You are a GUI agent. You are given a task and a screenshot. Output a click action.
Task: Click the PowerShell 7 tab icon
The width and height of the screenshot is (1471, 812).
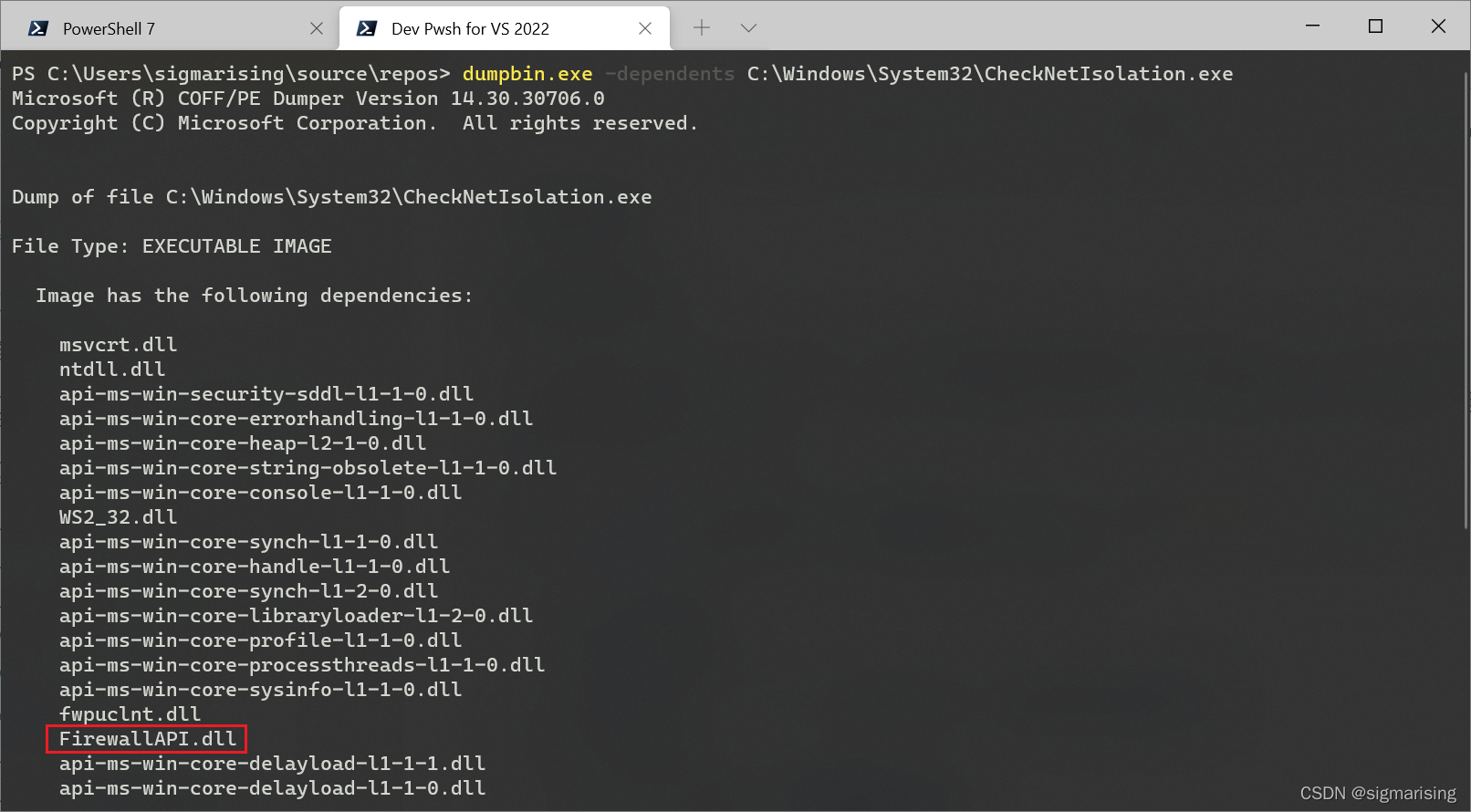[x=38, y=28]
